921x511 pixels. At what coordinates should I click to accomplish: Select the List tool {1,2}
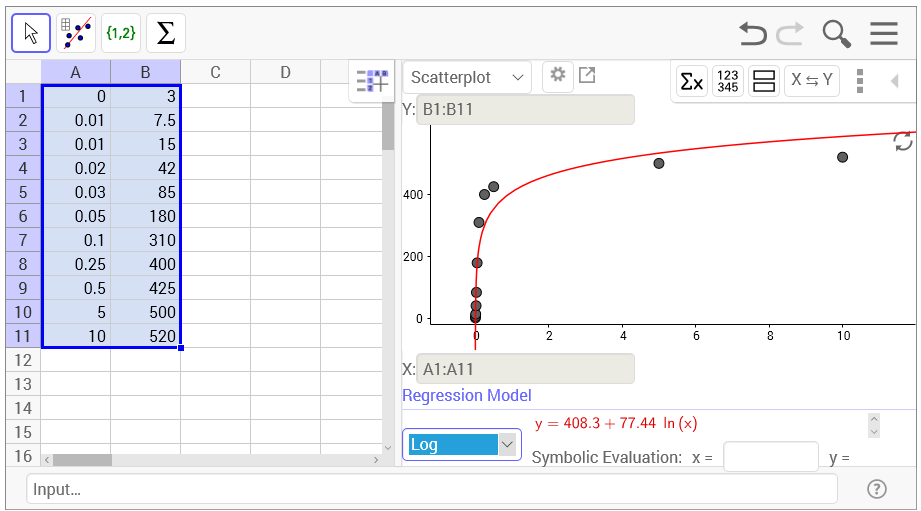pos(121,33)
